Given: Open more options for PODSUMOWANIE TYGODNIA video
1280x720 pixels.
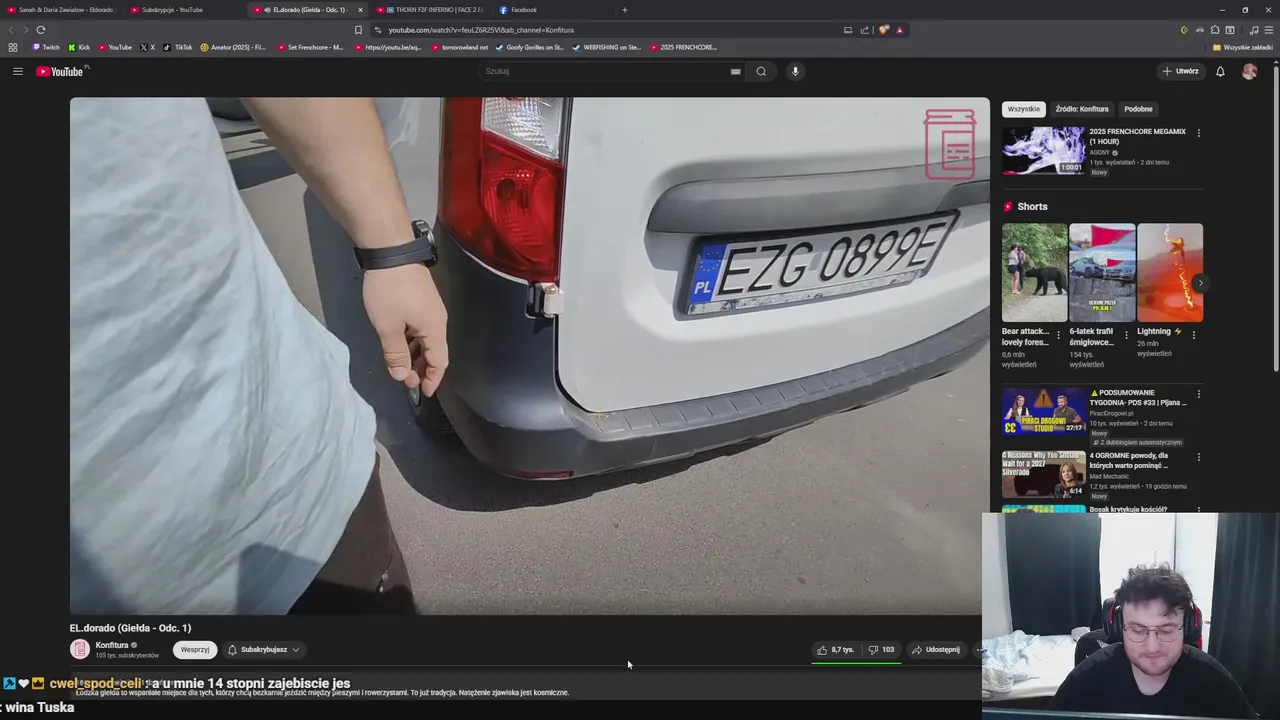Looking at the screenshot, I should pyautogui.click(x=1198, y=395).
